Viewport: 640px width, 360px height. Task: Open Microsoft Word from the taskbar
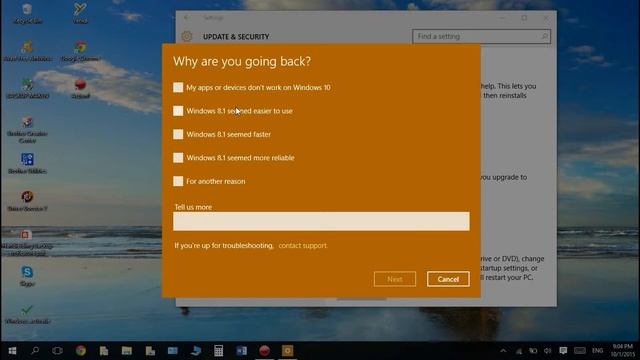241,351
